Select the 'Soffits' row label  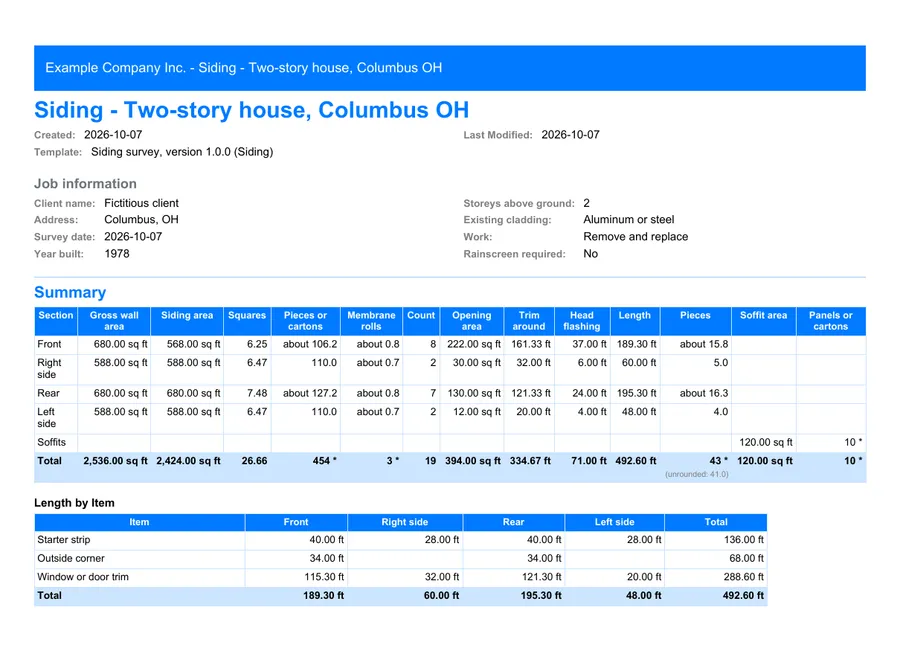51,442
